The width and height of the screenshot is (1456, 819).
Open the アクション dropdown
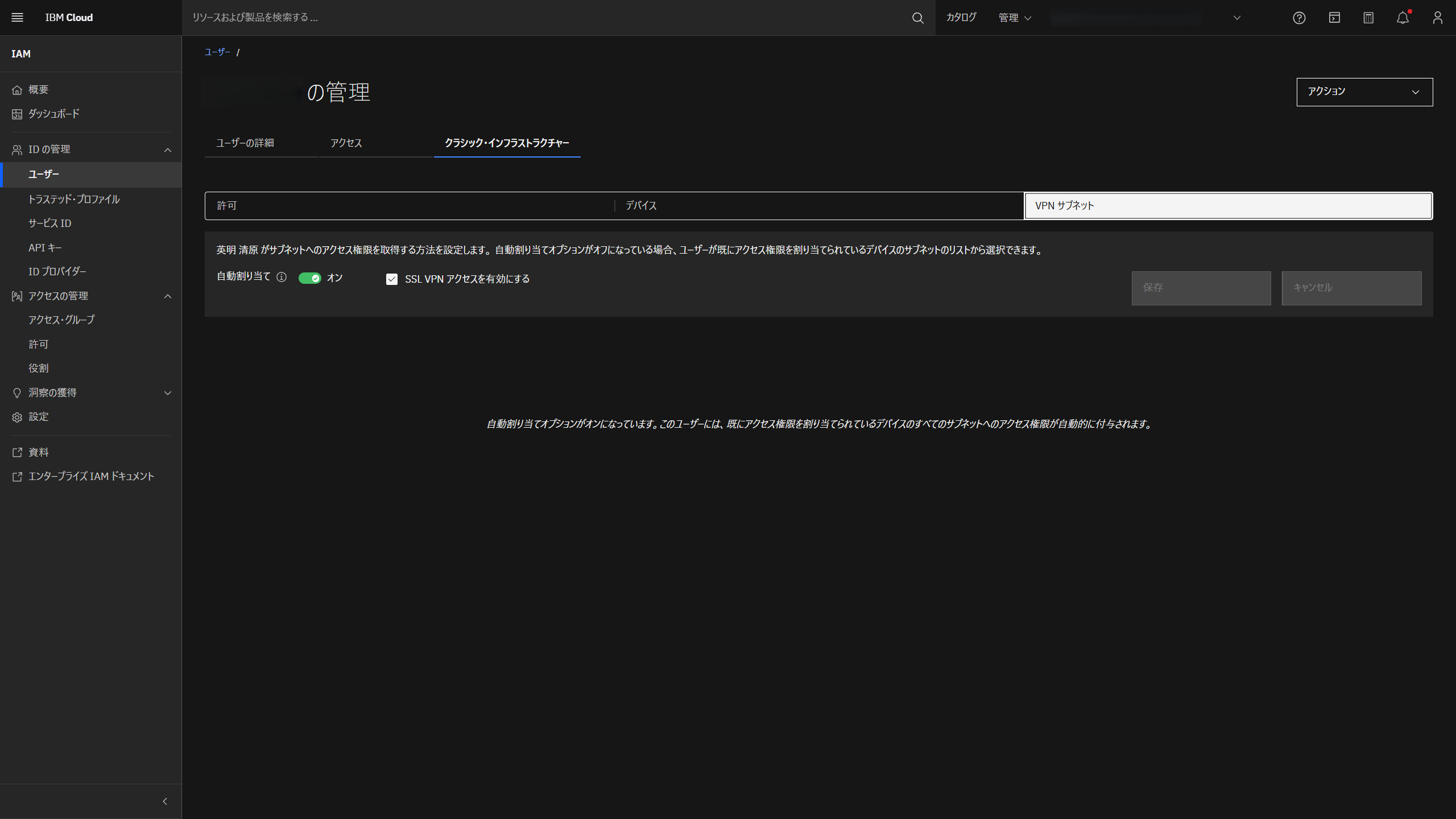[x=1364, y=92]
